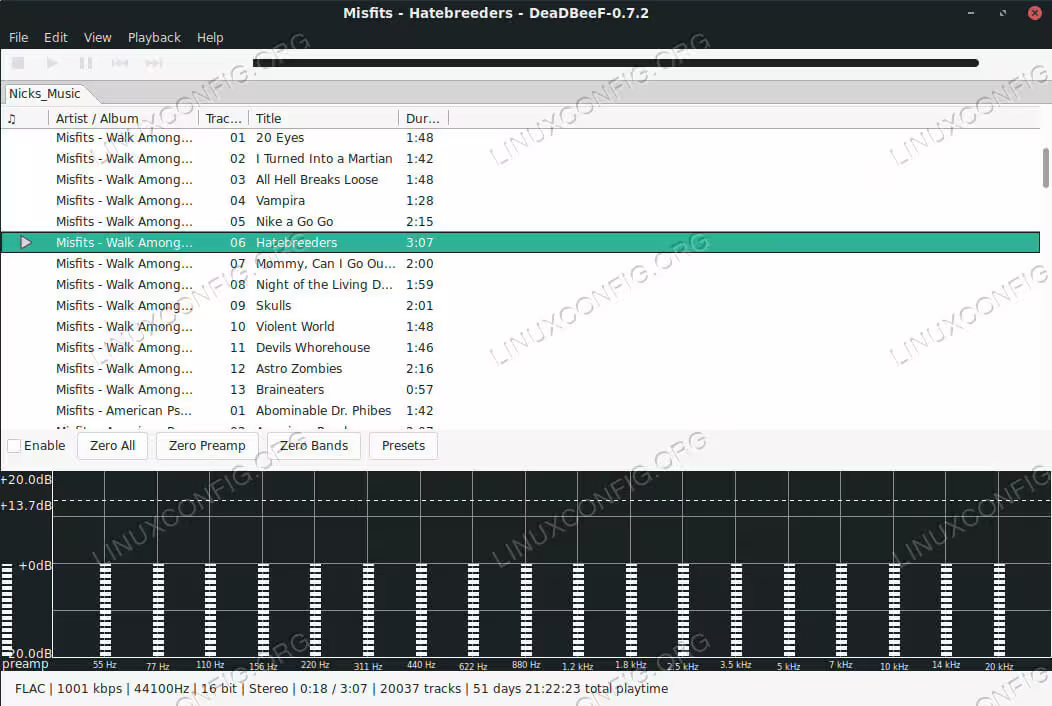Image resolution: width=1052 pixels, height=706 pixels.
Task: Adjust the 440 Hz equalizer band
Action: pos(421,609)
